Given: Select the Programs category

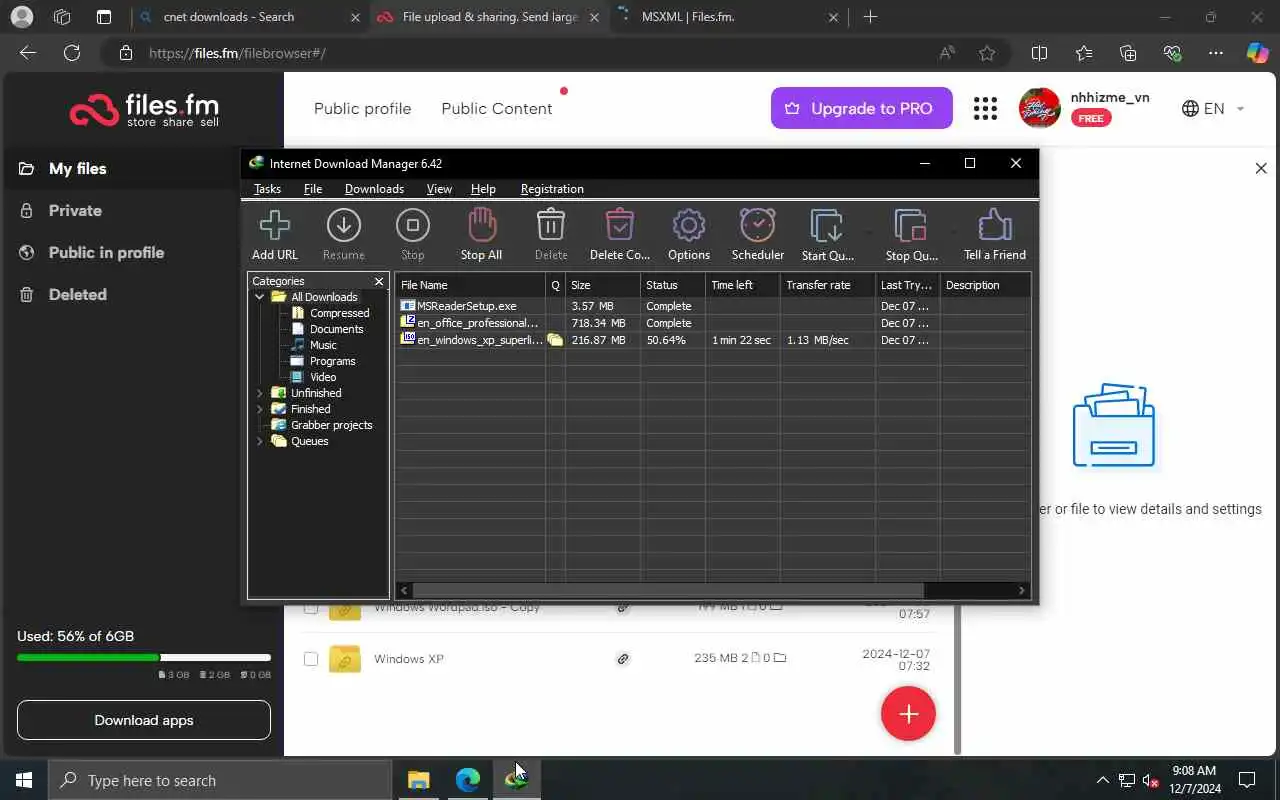Looking at the screenshot, I should coord(332,361).
